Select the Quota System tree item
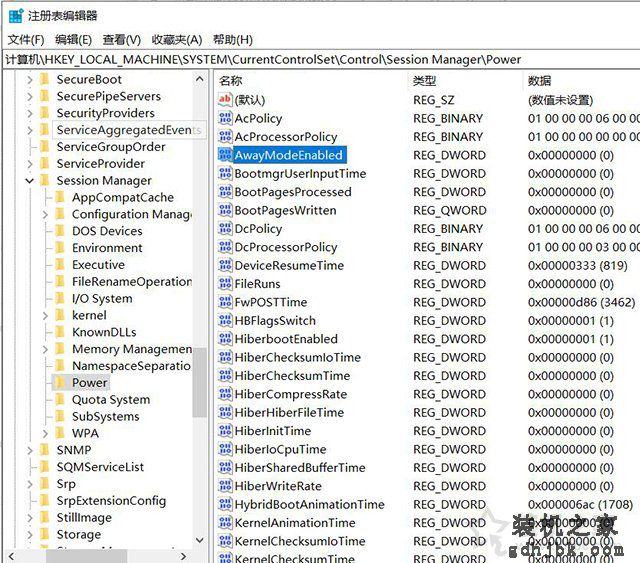Image resolution: width=640 pixels, height=563 pixels. pos(111,399)
